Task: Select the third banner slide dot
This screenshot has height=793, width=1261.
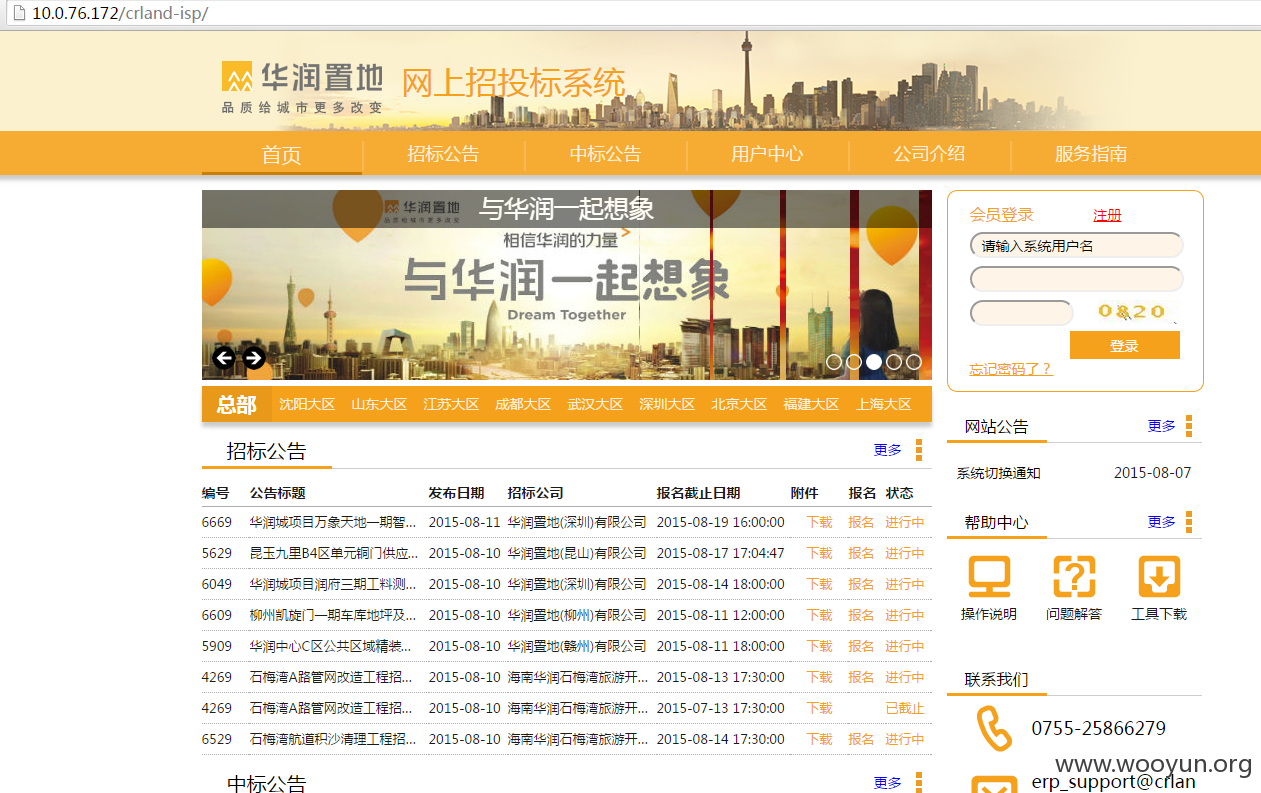Action: coord(874,362)
